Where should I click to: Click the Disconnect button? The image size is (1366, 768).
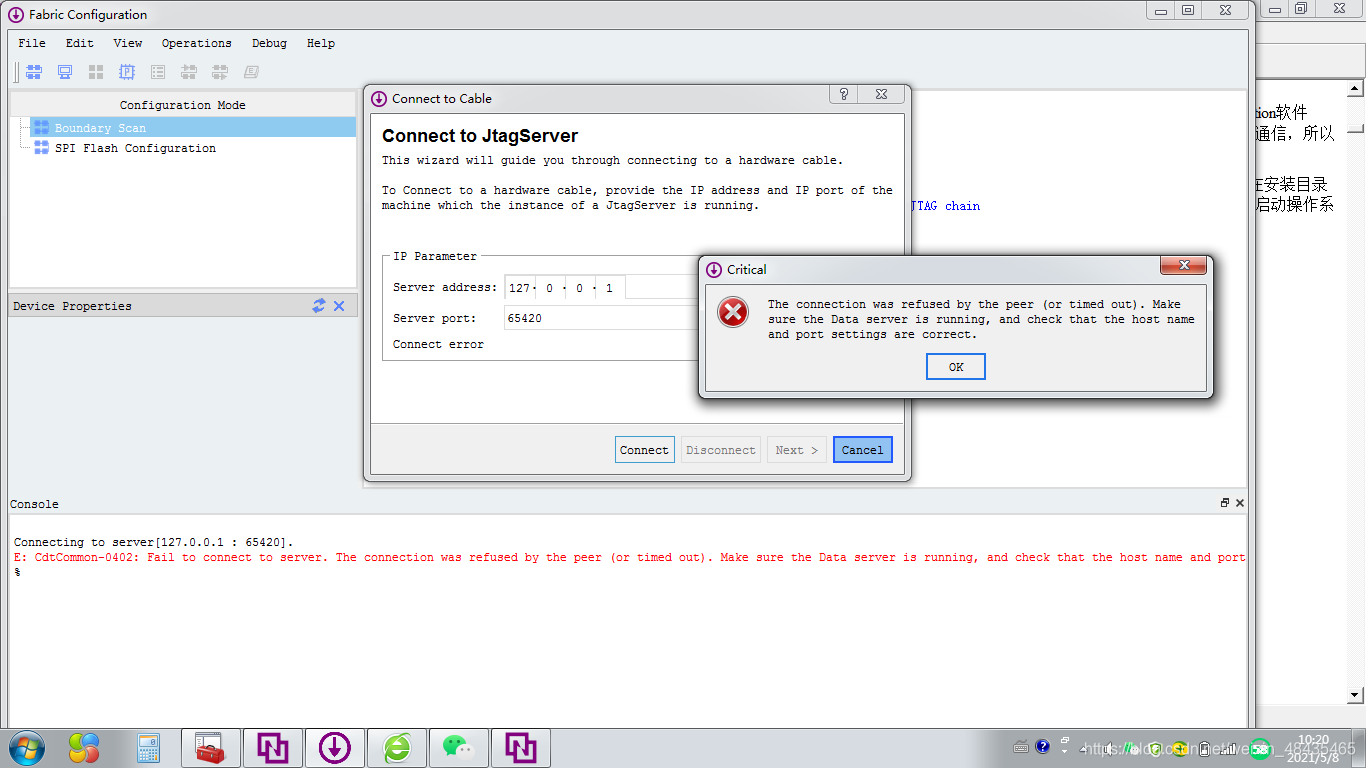721,450
